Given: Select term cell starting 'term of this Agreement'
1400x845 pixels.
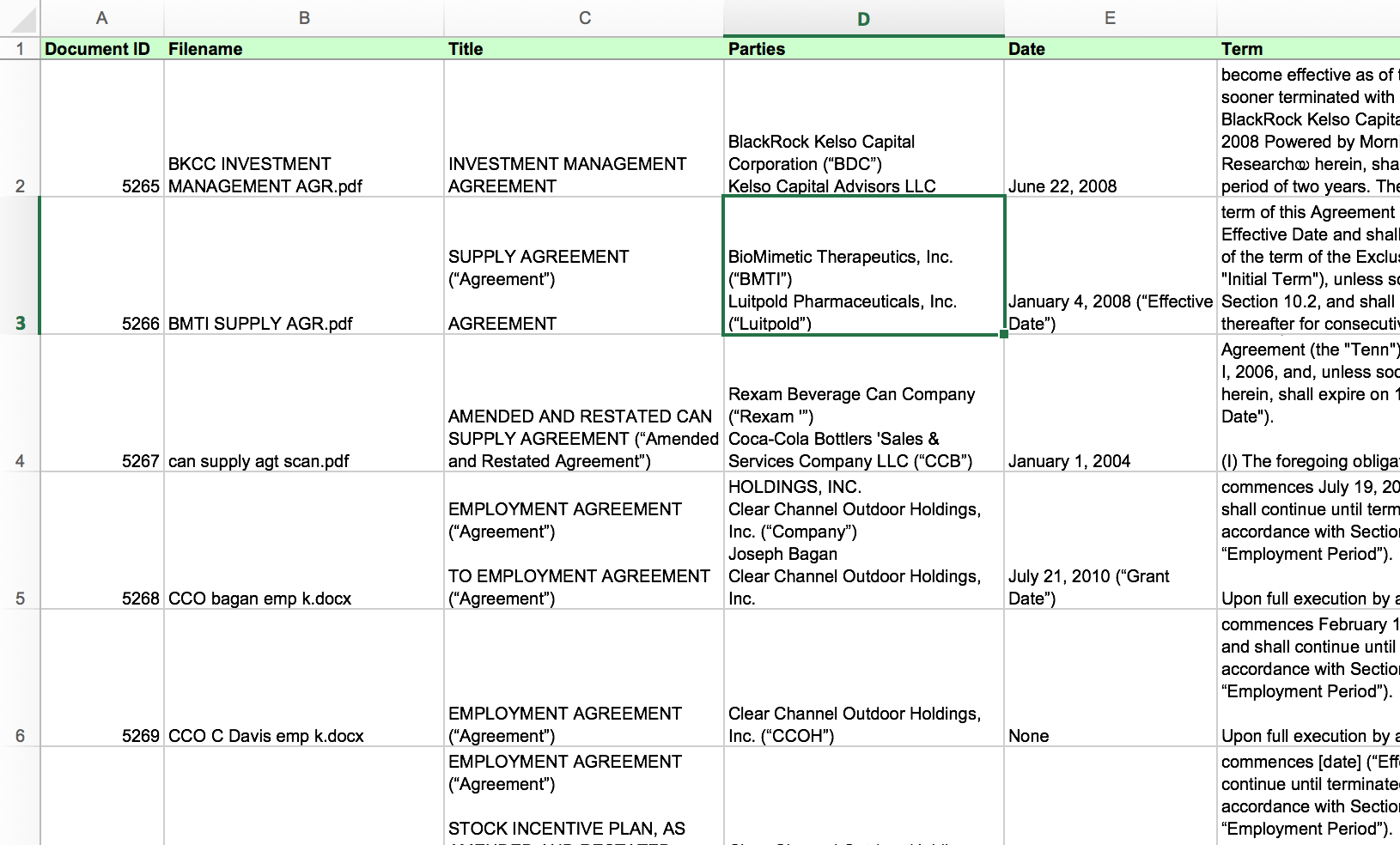Looking at the screenshot, I should coord(1309,266).
